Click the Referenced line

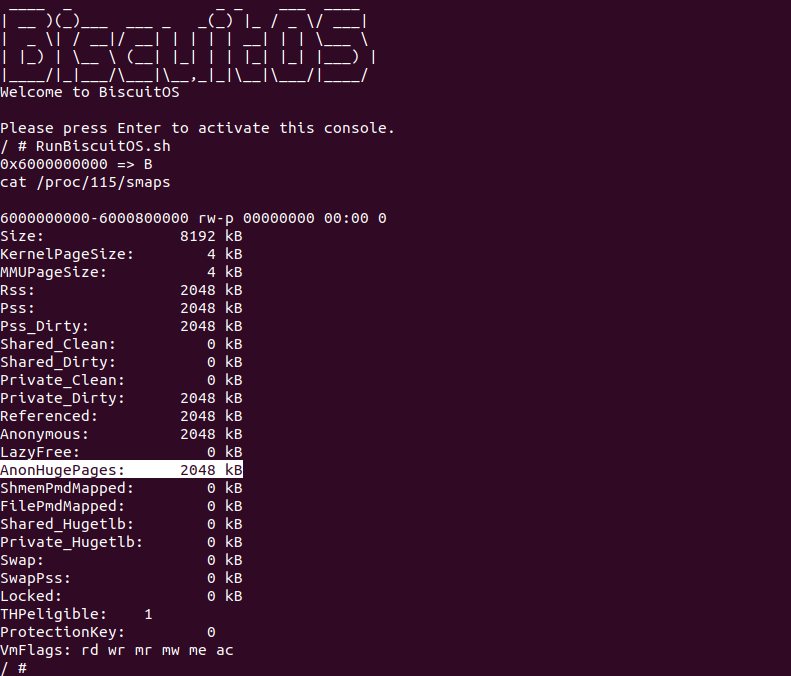[121, 416]
